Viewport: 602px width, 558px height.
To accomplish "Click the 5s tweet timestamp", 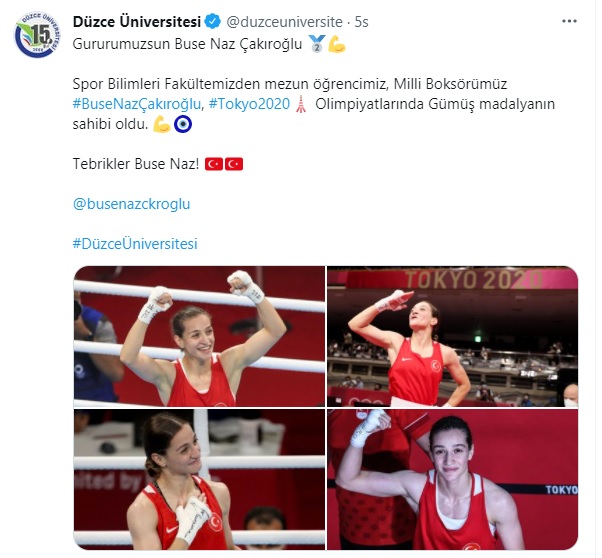I will [x=361, y=22].
